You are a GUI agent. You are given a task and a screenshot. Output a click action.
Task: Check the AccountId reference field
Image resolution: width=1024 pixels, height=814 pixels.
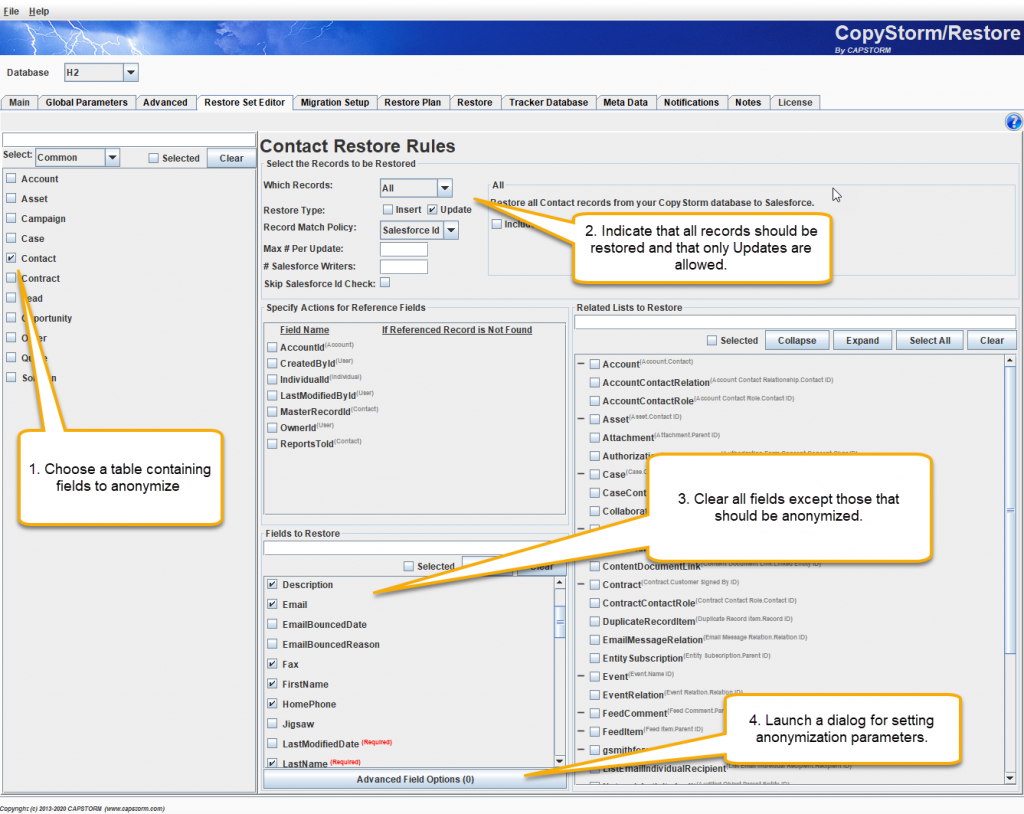tap(272, 347)
